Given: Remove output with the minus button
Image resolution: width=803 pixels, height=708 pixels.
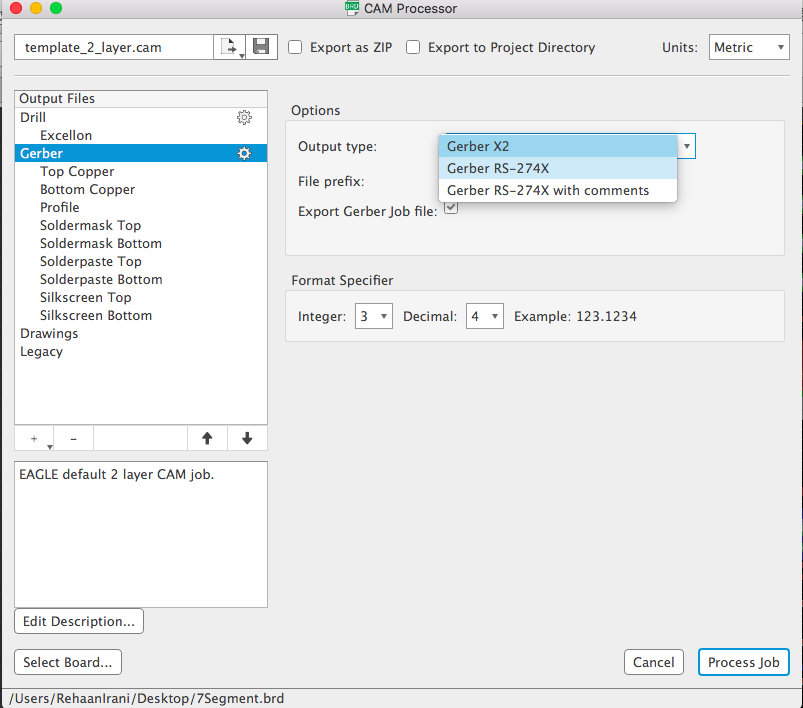Looking at the screenshot, I should (x=74, y=439).
